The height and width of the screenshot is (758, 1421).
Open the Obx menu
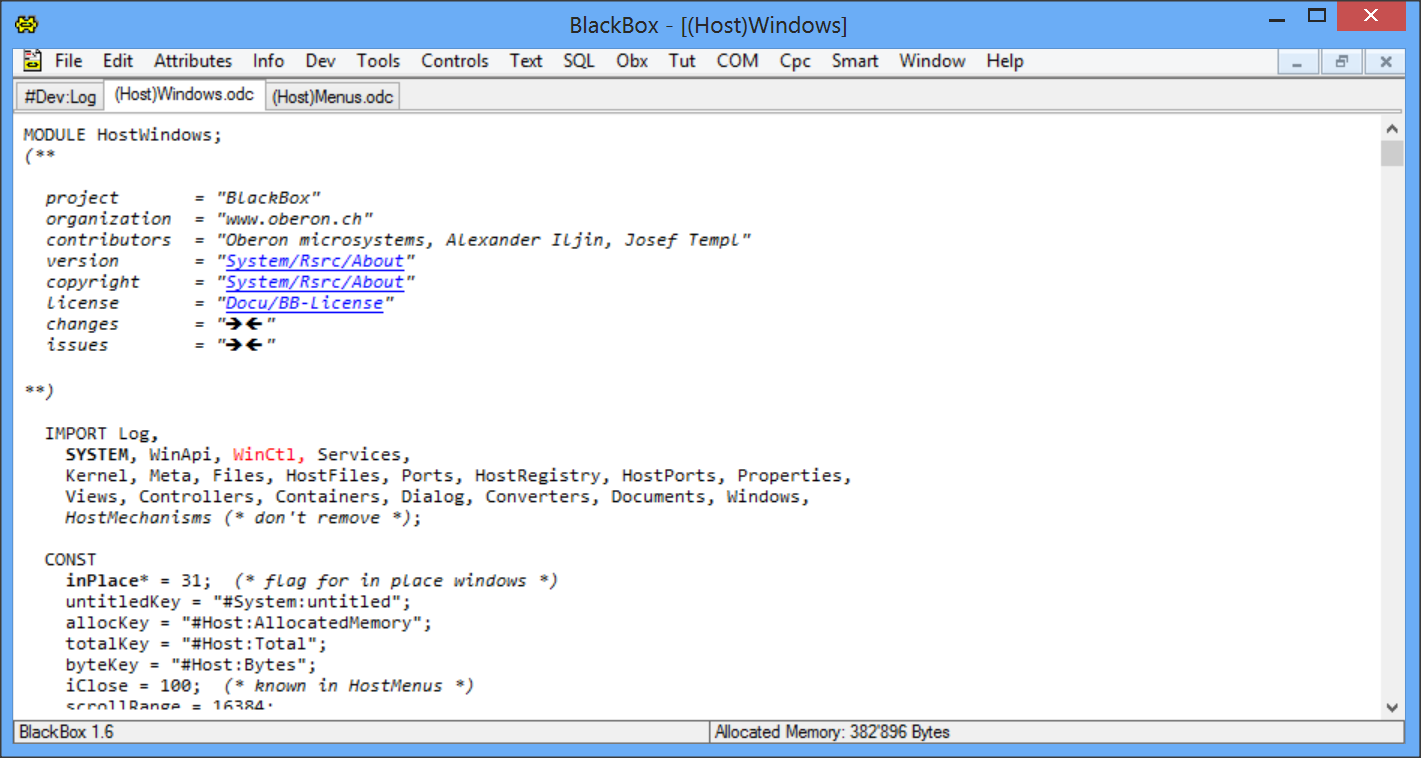tap(631, 61)
